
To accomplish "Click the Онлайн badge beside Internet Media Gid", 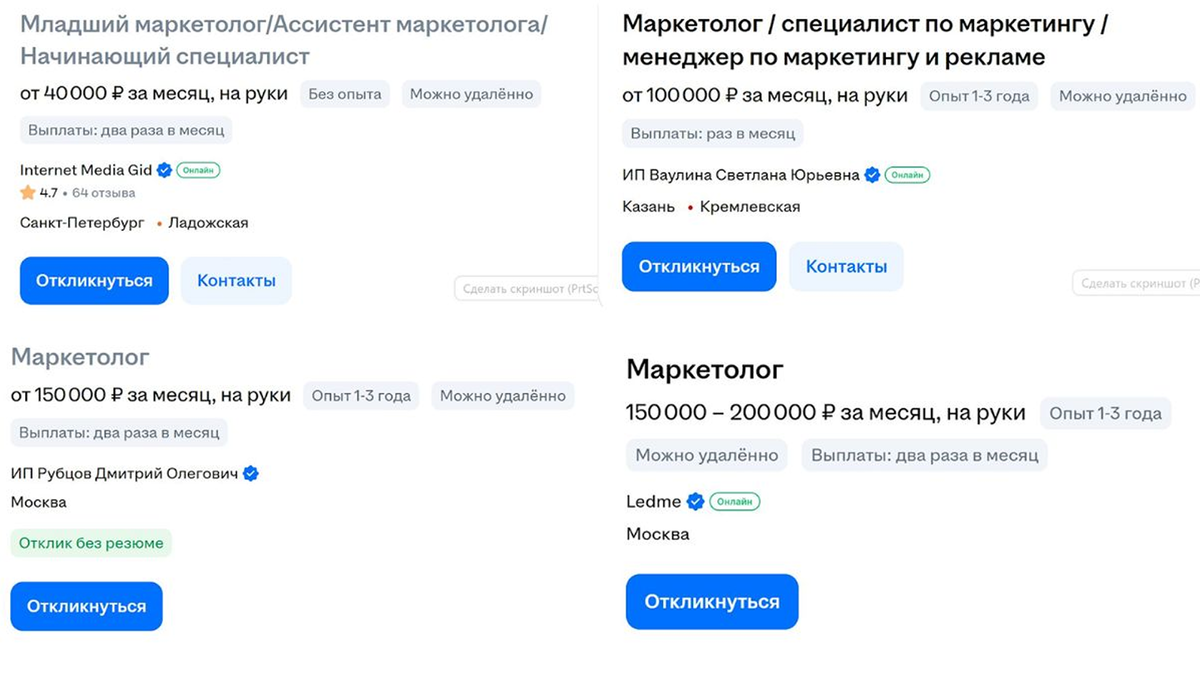I will [x=199, y=170].
